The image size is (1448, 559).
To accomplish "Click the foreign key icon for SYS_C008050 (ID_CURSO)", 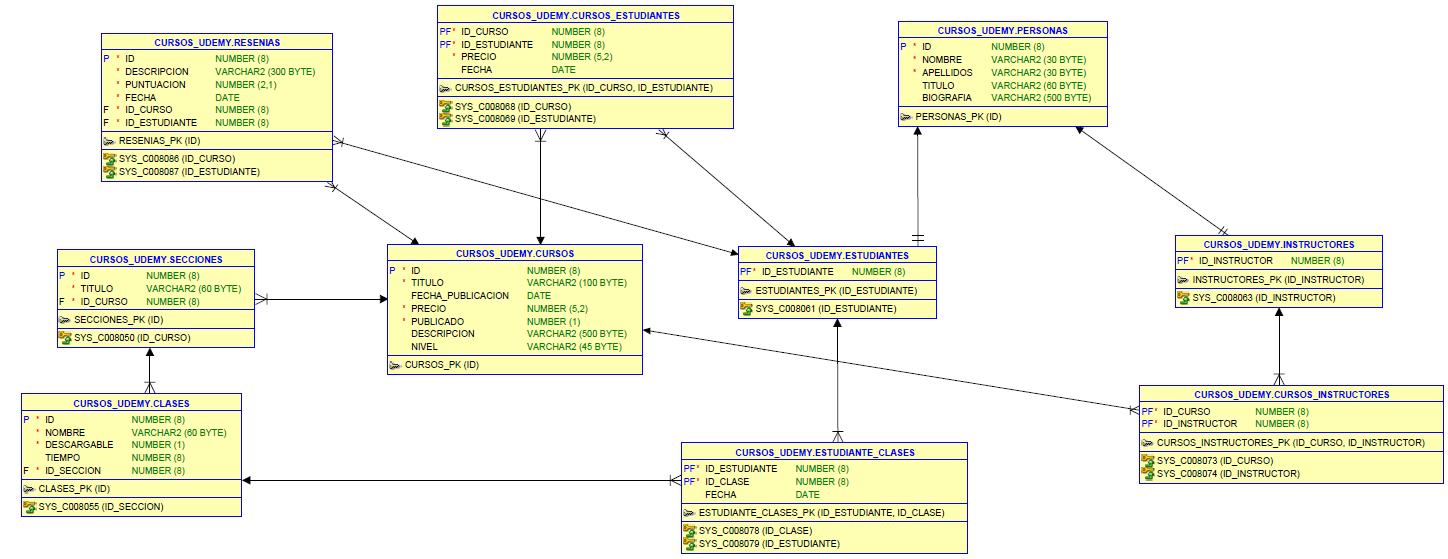I will [x=66, y=338].
